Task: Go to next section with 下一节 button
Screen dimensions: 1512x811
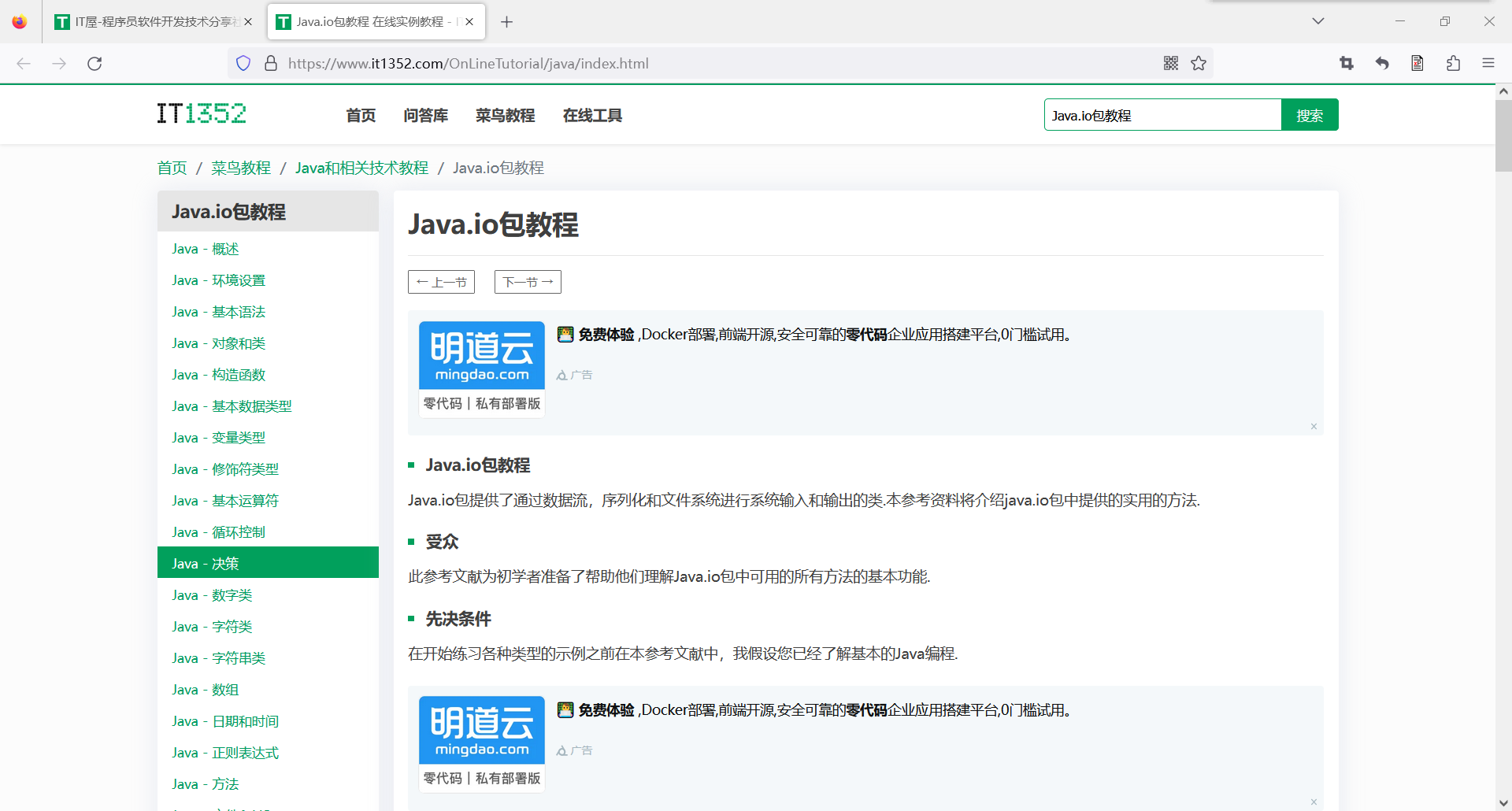Action: point(528,282)
